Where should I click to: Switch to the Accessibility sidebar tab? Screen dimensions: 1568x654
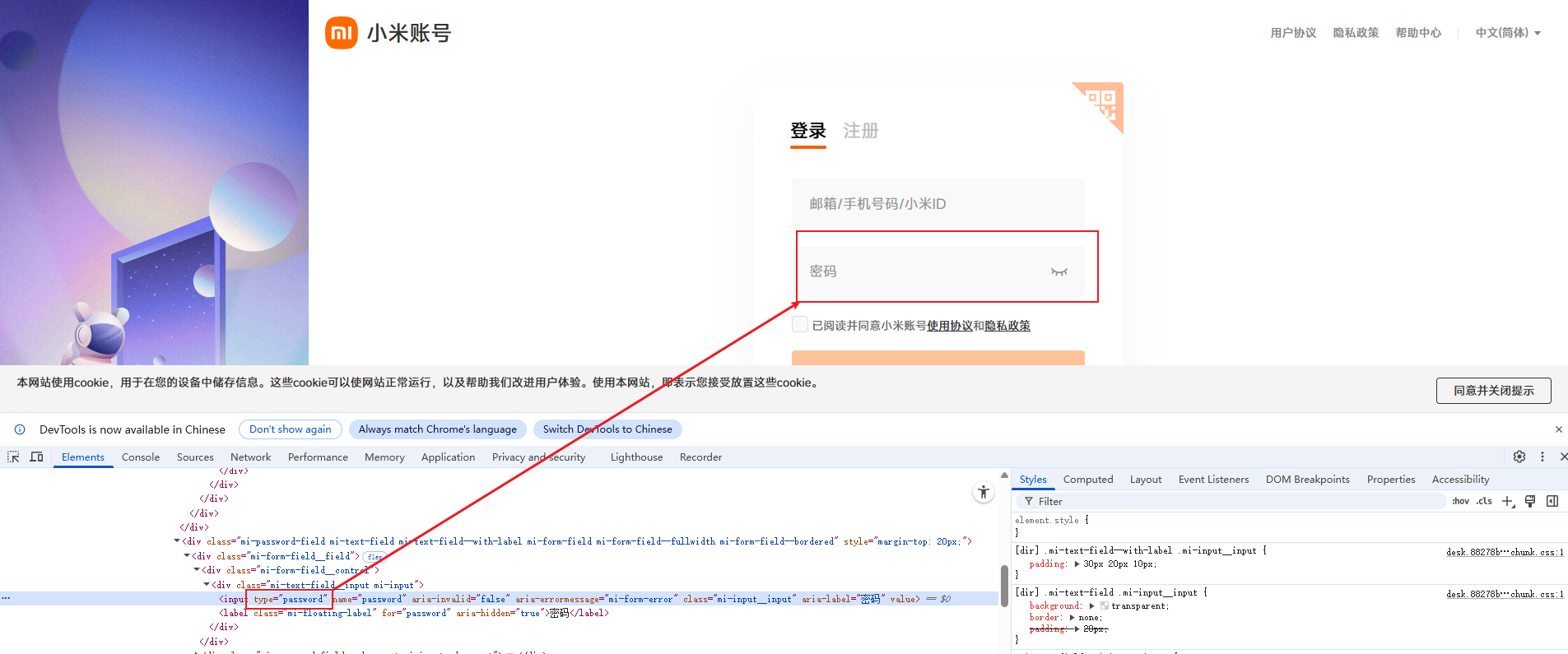[x=1460, y=480]
